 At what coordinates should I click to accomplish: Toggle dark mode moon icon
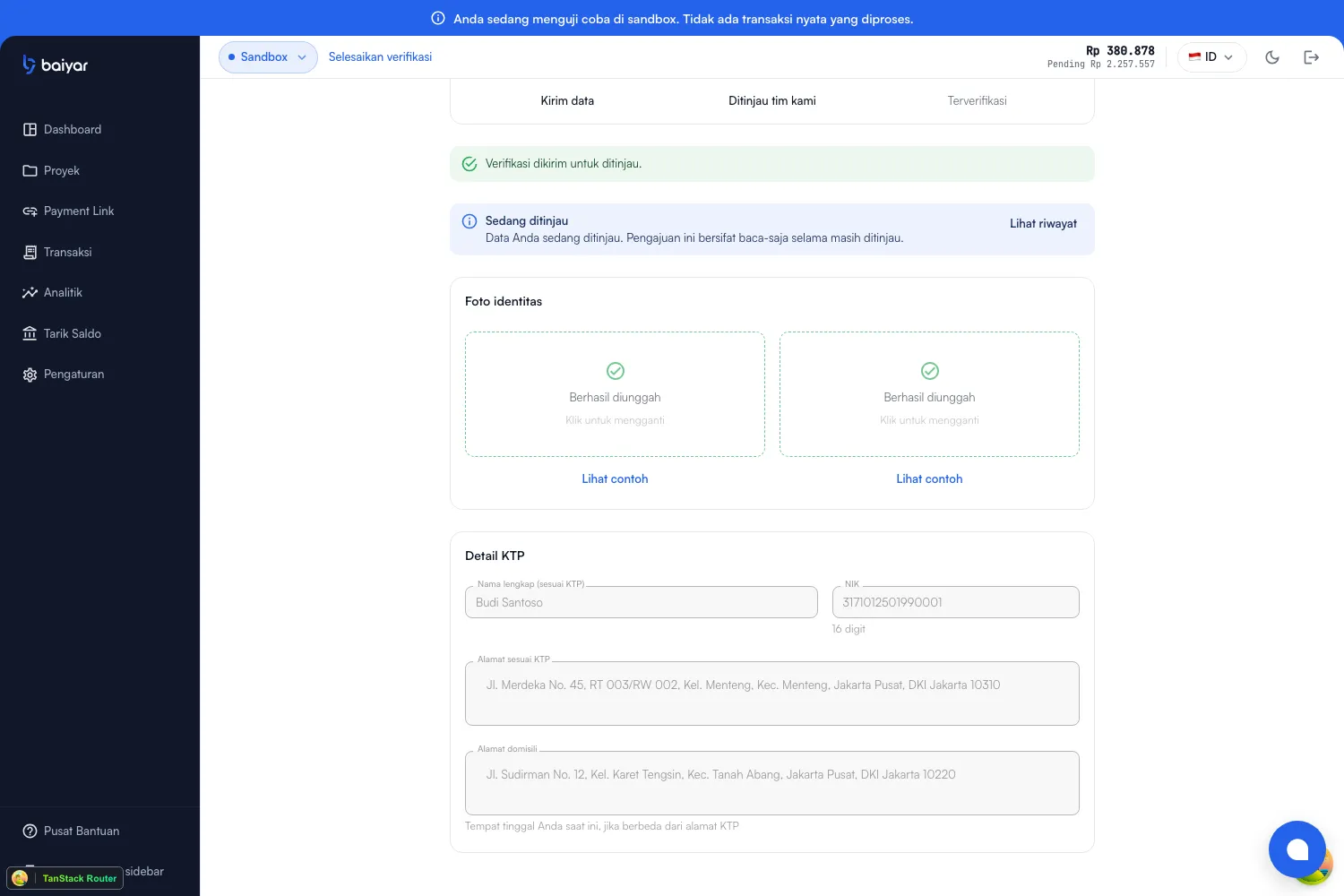tap(1272, 57)
